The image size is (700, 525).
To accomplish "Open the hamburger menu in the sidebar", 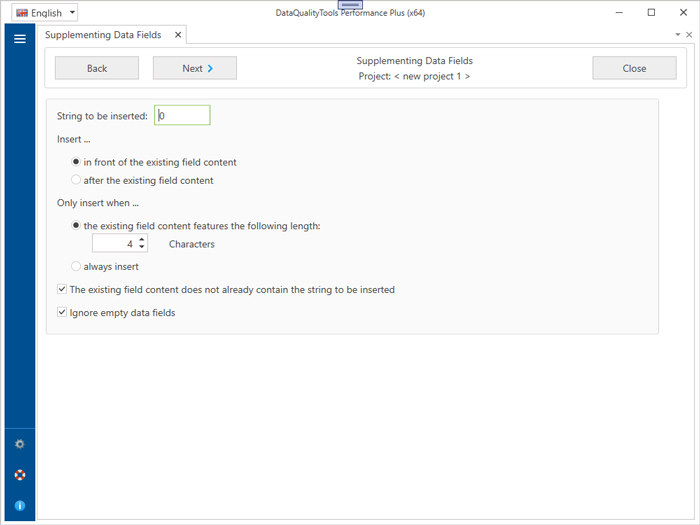I will pyautogui.click(x=20, y=39).
